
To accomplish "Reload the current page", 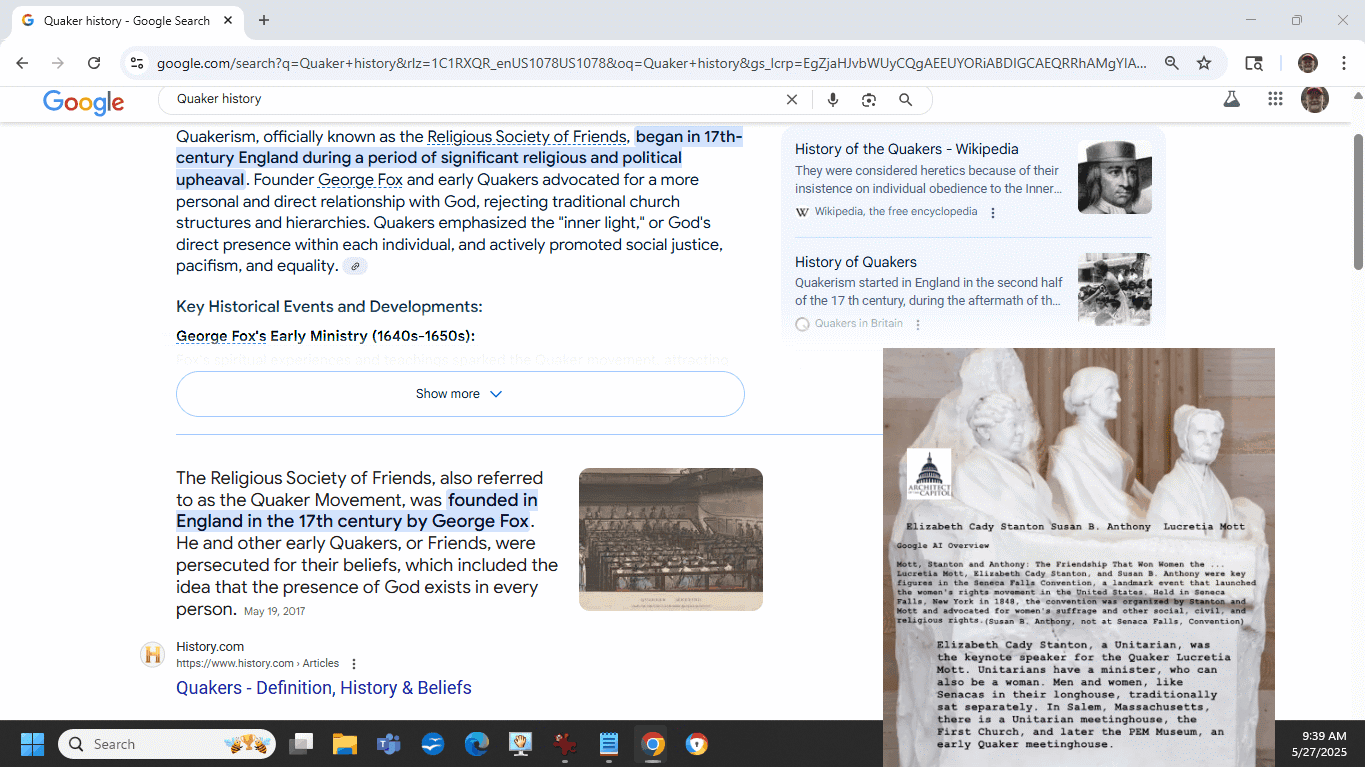I will point(94,63).
